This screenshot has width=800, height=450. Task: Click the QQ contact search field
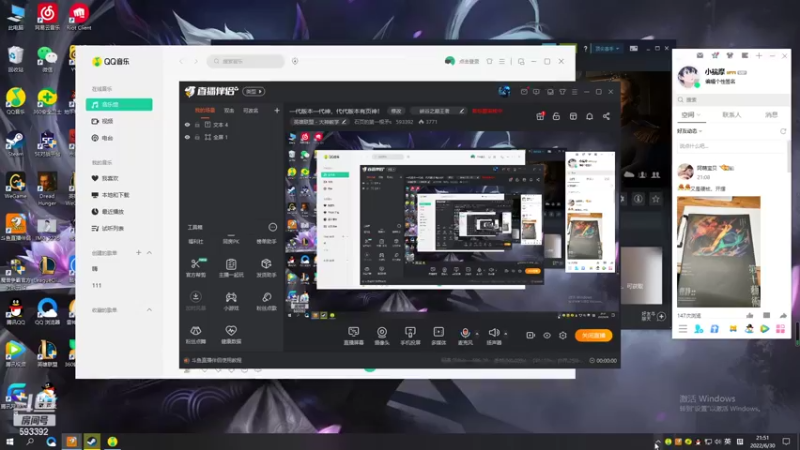(732, 99)
